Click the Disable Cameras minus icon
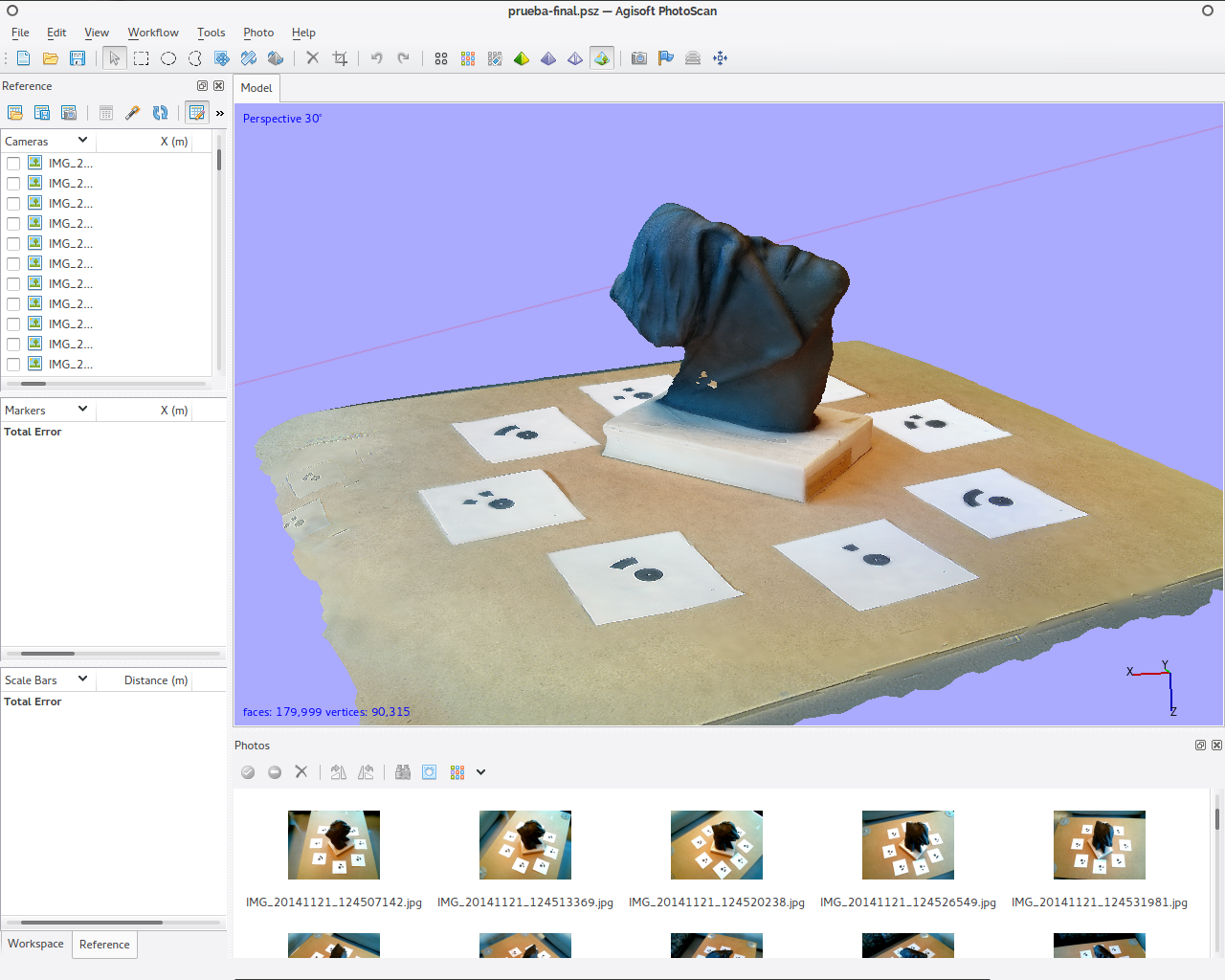This screenshot has height=980, width=1225. [275, 772]
